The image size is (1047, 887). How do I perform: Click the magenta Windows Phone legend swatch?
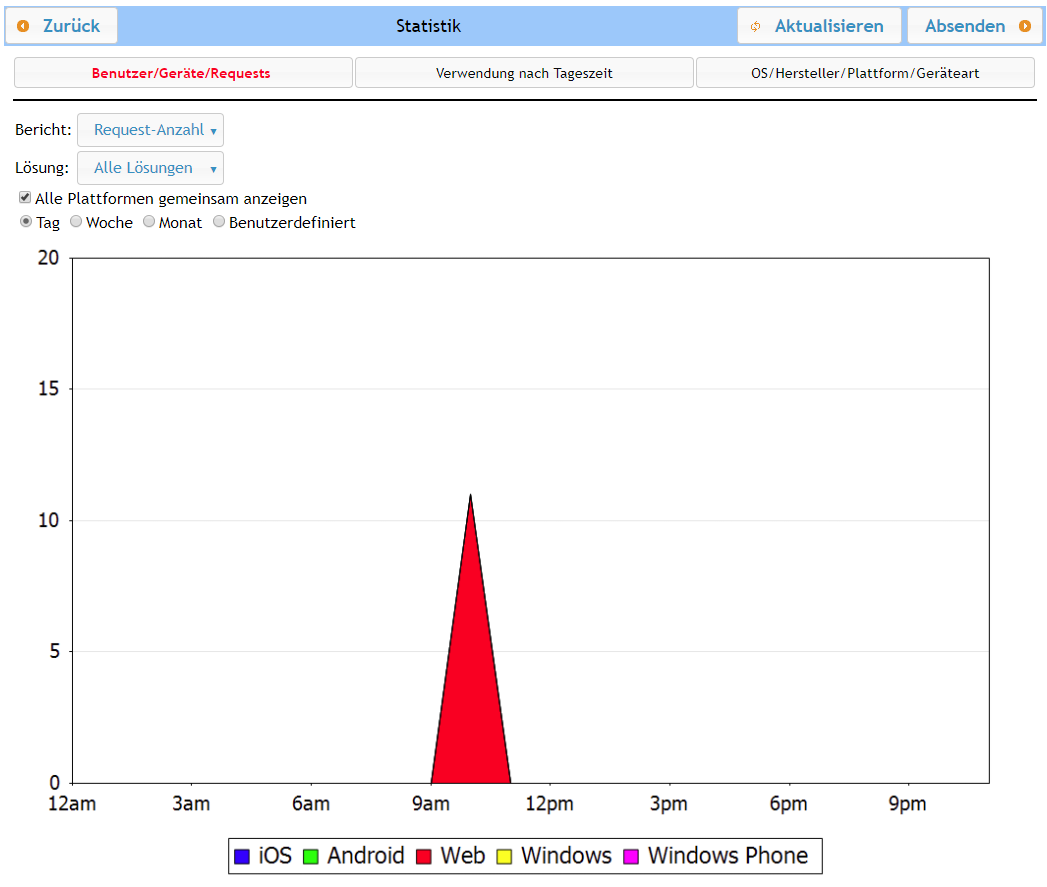point(631,856)
